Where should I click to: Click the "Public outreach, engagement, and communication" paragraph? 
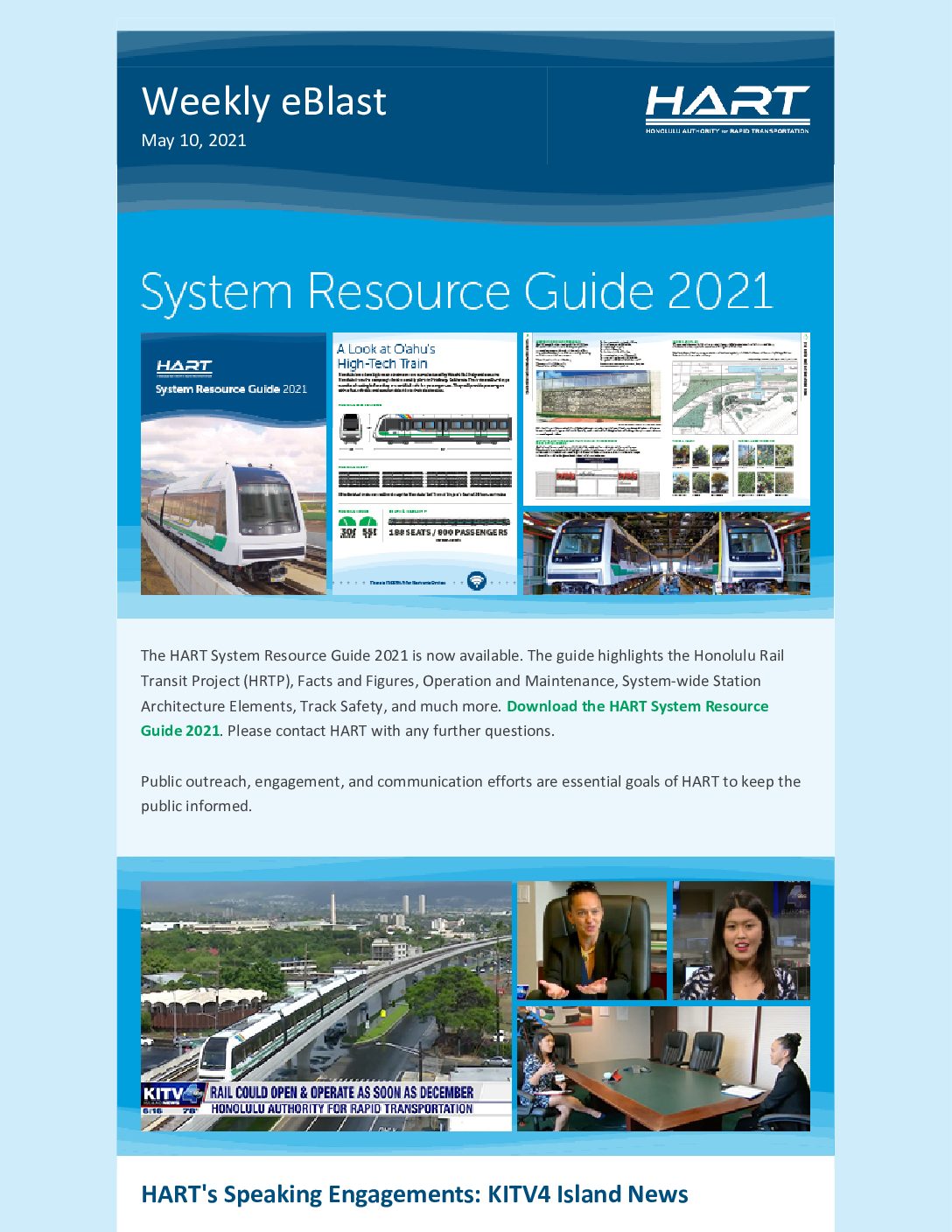[471, 794]
